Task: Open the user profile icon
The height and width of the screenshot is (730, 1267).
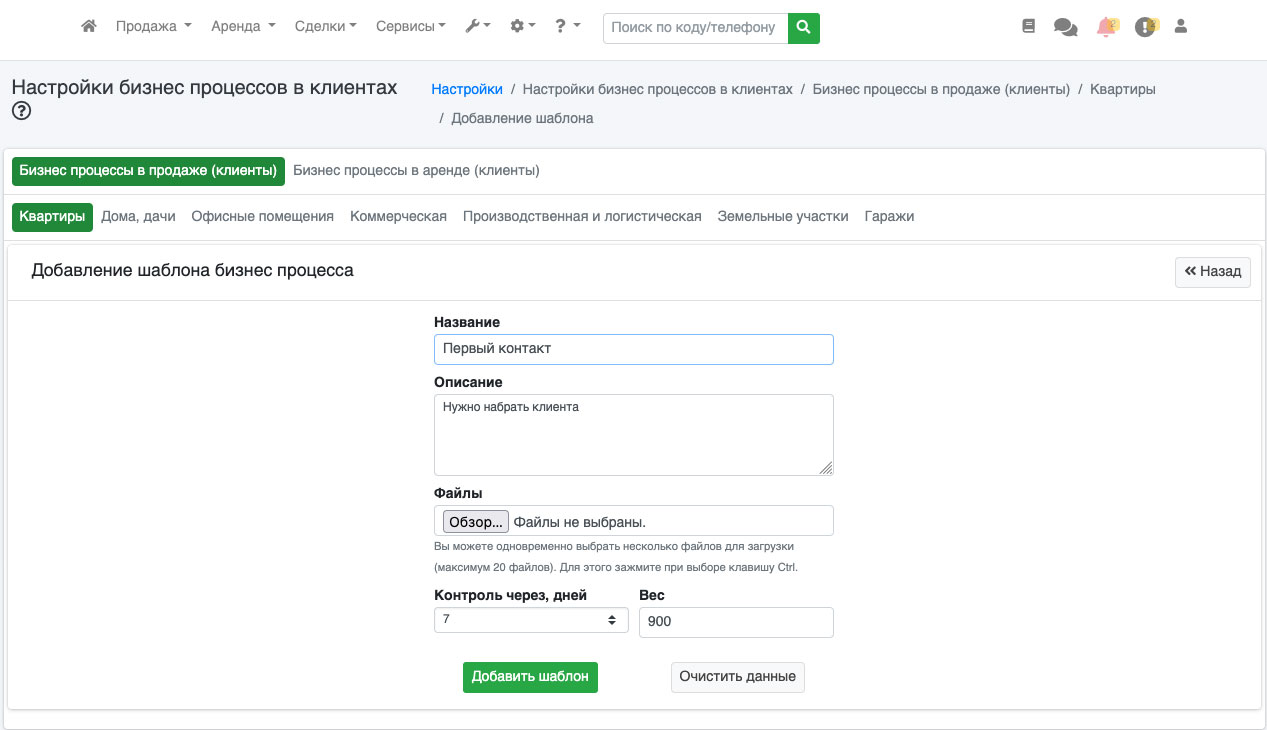Action: (1181, 27)
